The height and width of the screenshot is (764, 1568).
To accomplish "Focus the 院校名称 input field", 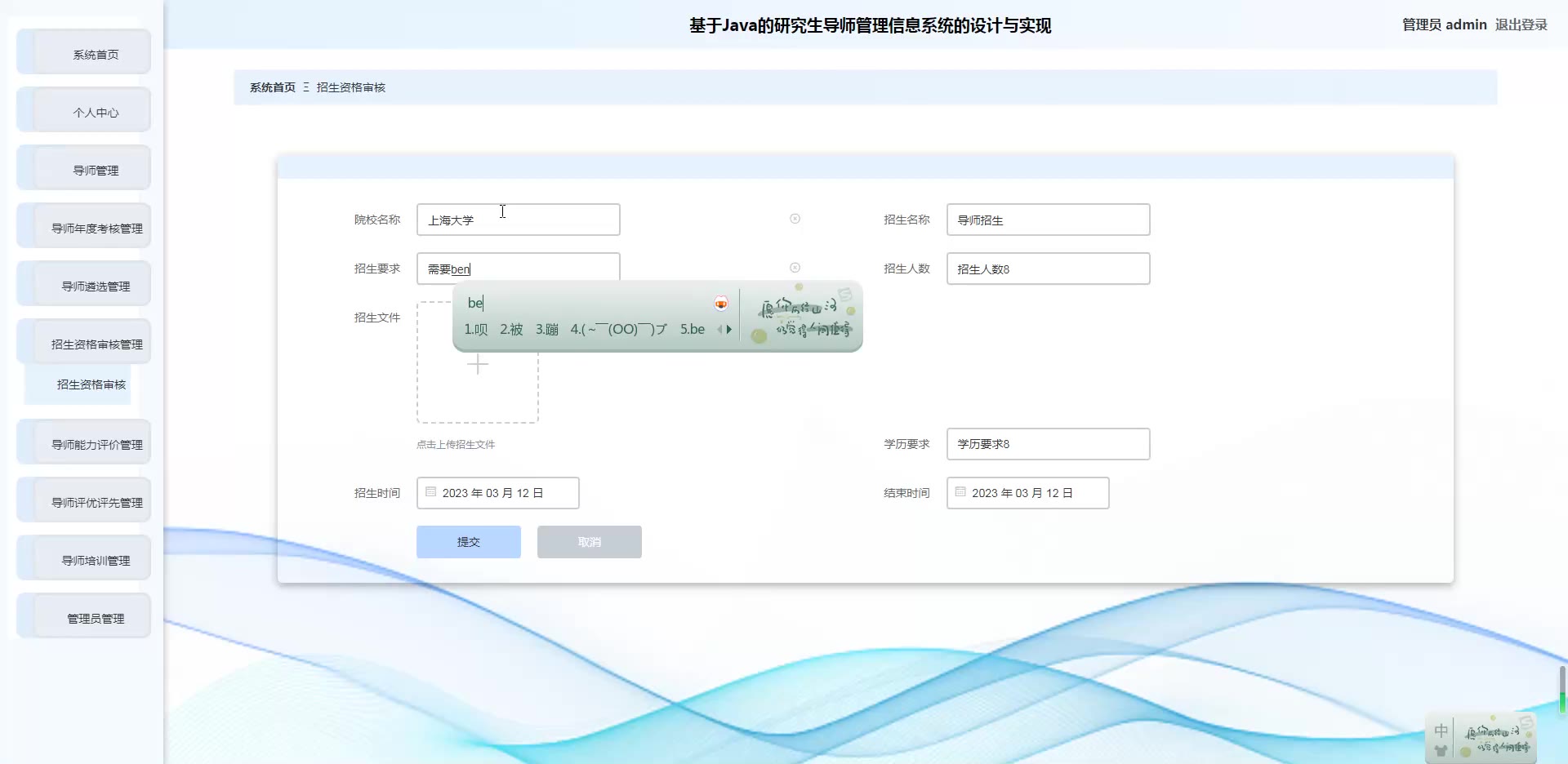I will pyautogui.click(x=519, y=220).
